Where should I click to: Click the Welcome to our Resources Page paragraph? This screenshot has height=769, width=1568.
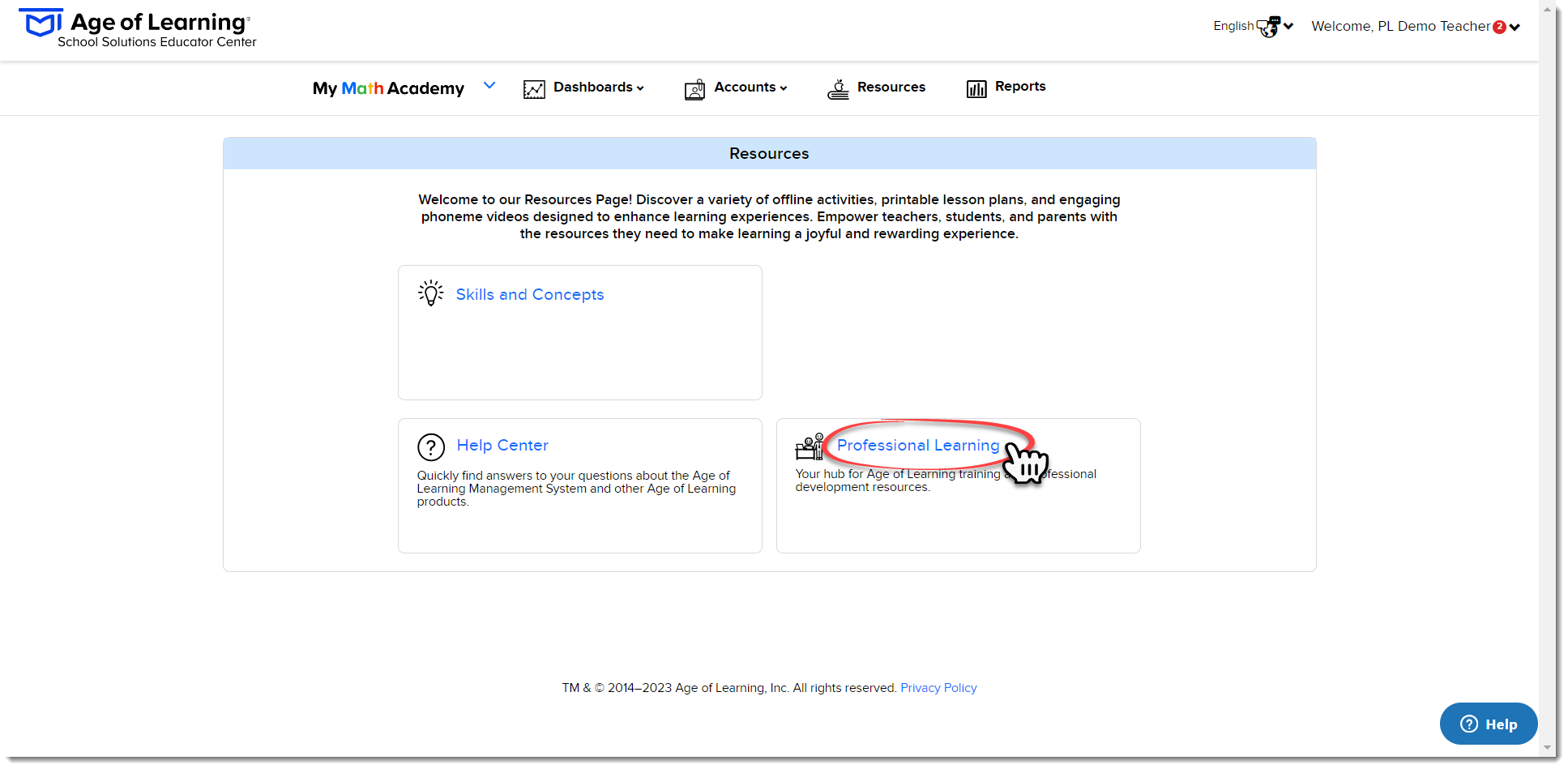pyautogui.click(x=769, y=216)
